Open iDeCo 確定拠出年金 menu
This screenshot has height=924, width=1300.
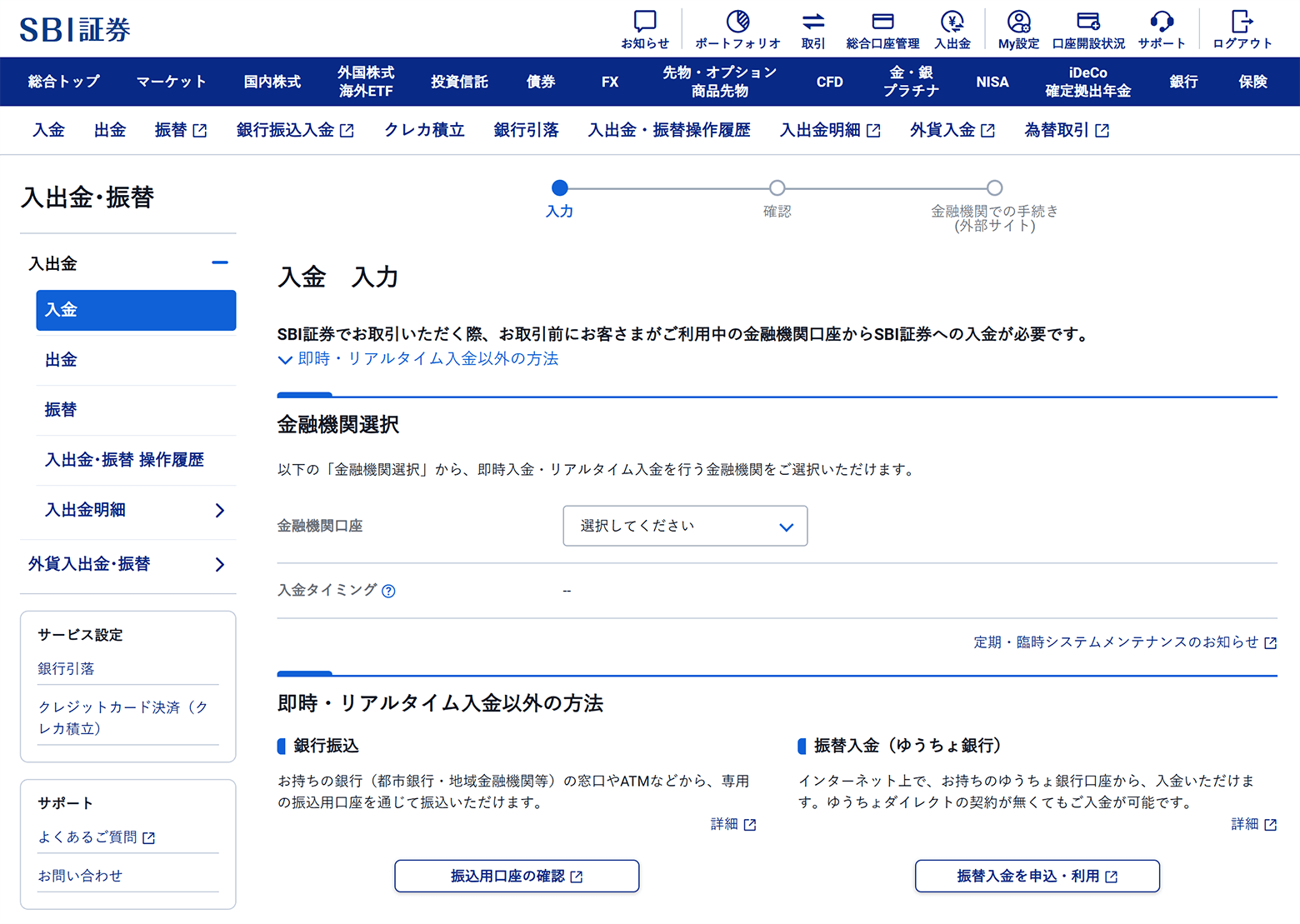1088,82
